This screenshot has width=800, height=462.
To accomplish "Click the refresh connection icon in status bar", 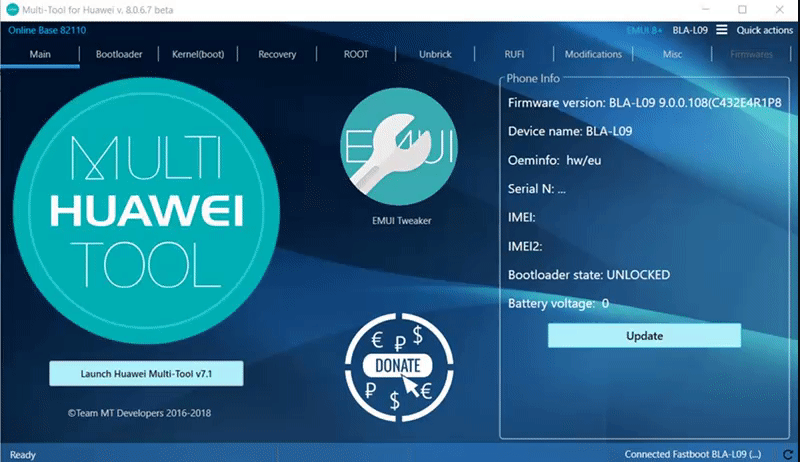I will click(788, 454).
